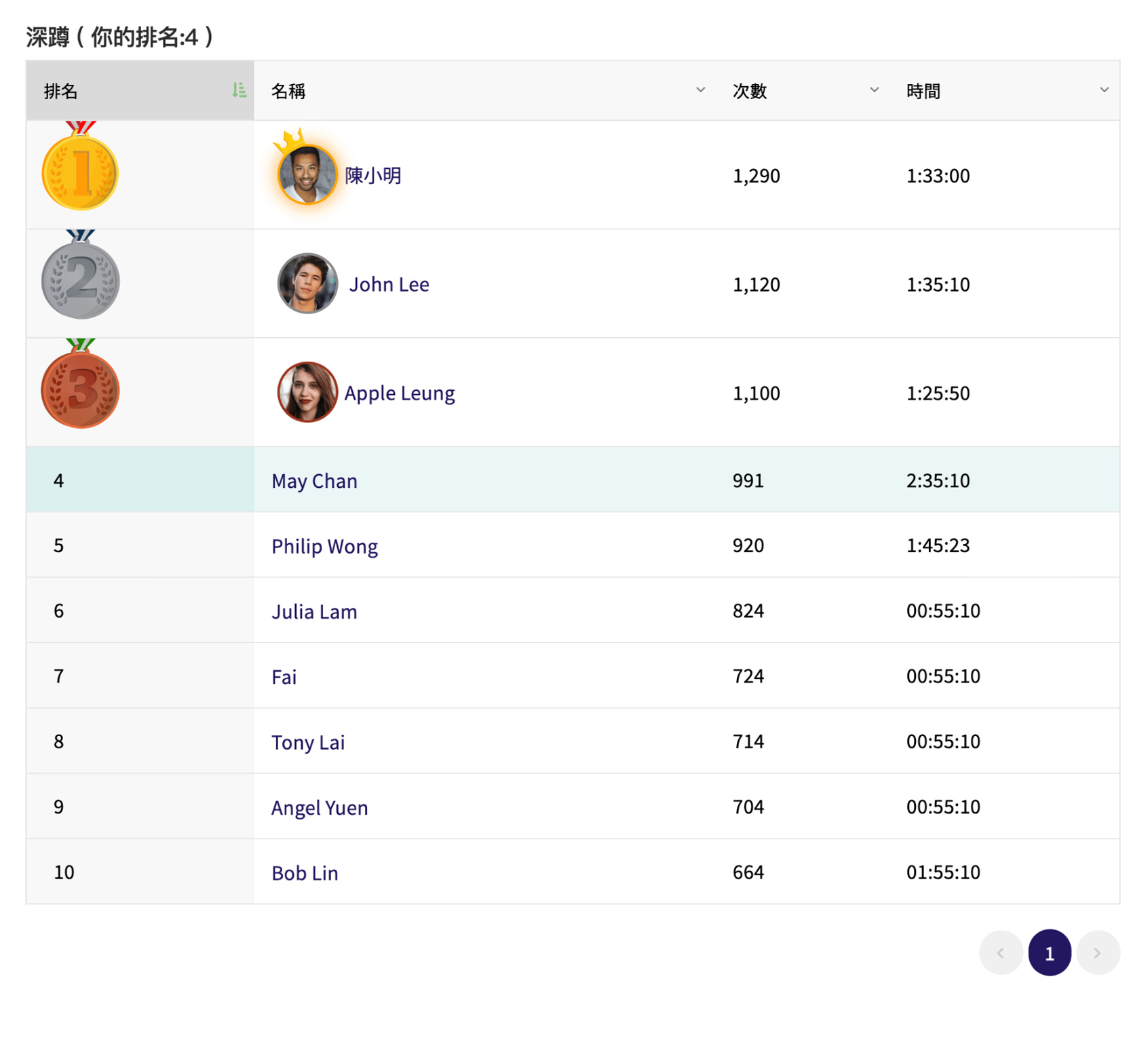Screen dimensions: 1148x1038
Task: Open Tony Lai's profile link
Action: tap(308, 742)
